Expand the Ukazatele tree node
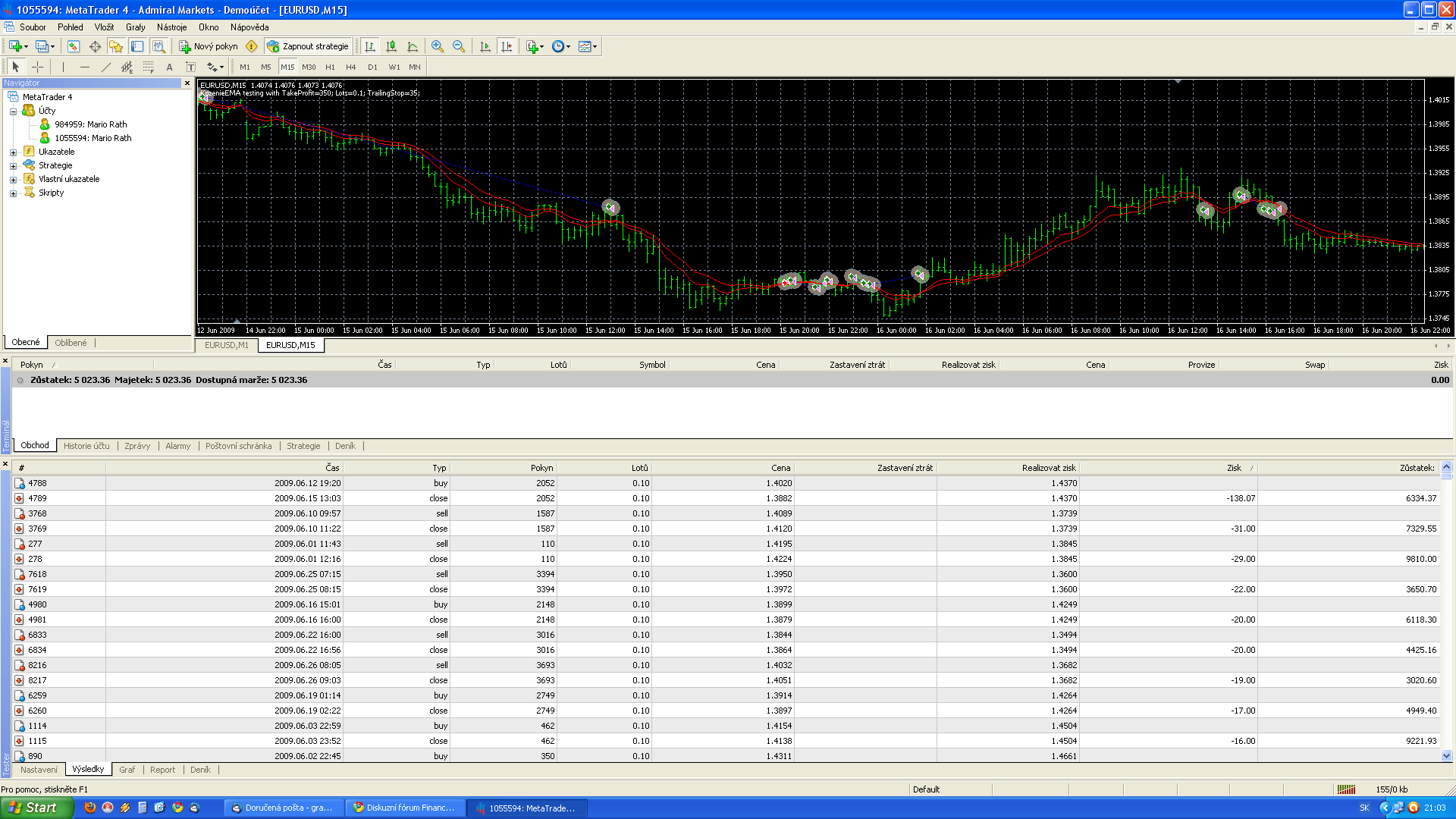Viewport: 1456px width, 819px height. 13,152
